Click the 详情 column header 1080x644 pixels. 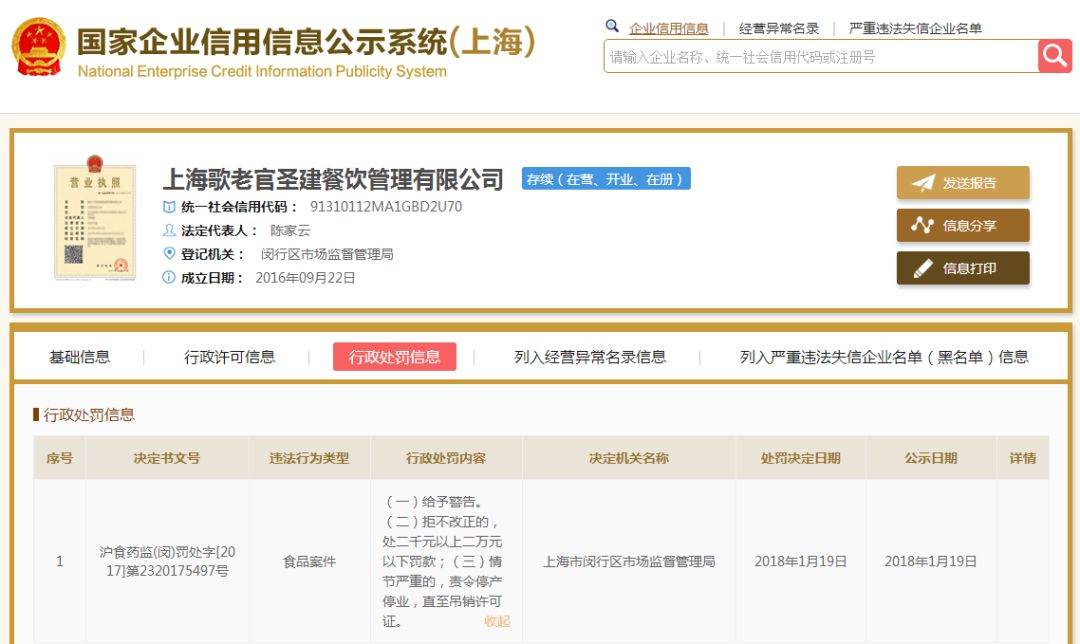click(1023, 458)
